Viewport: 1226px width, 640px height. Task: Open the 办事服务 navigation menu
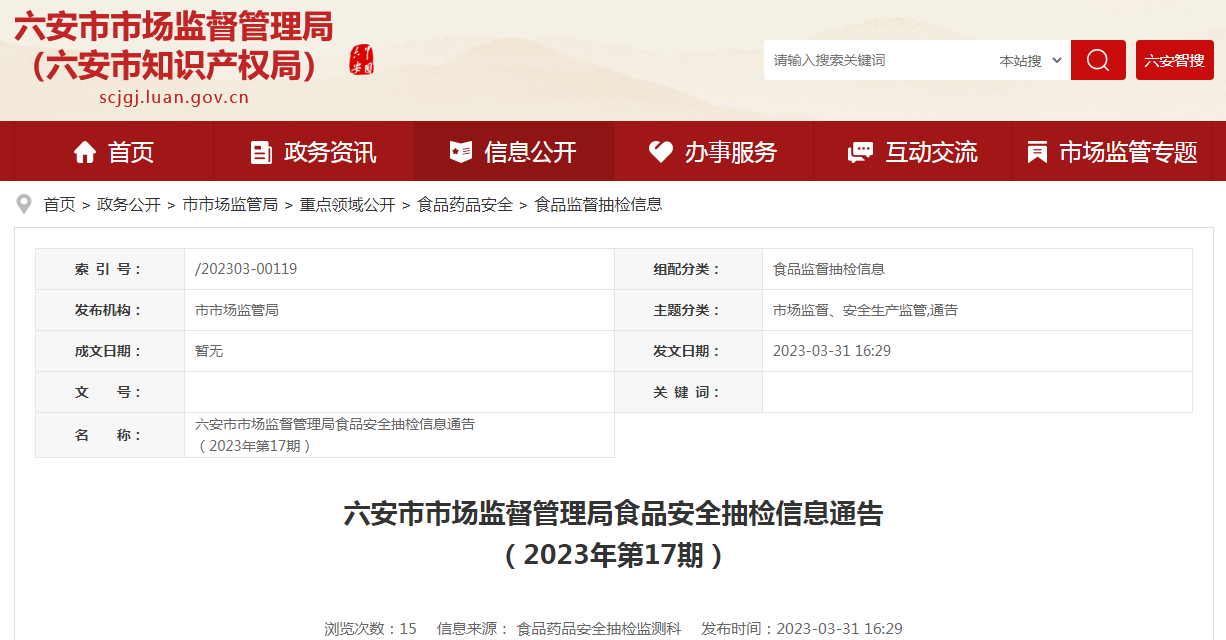pos(730,152)
